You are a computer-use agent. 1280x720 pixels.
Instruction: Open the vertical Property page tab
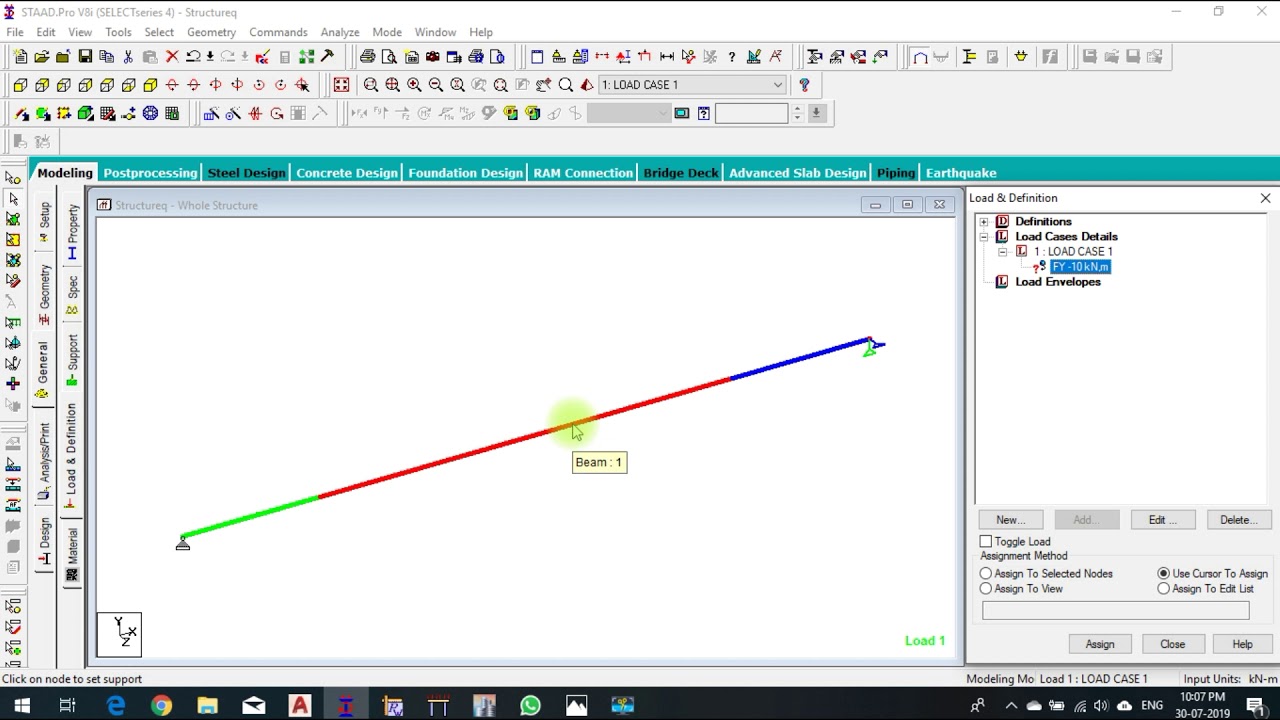(x=72, y=231)
